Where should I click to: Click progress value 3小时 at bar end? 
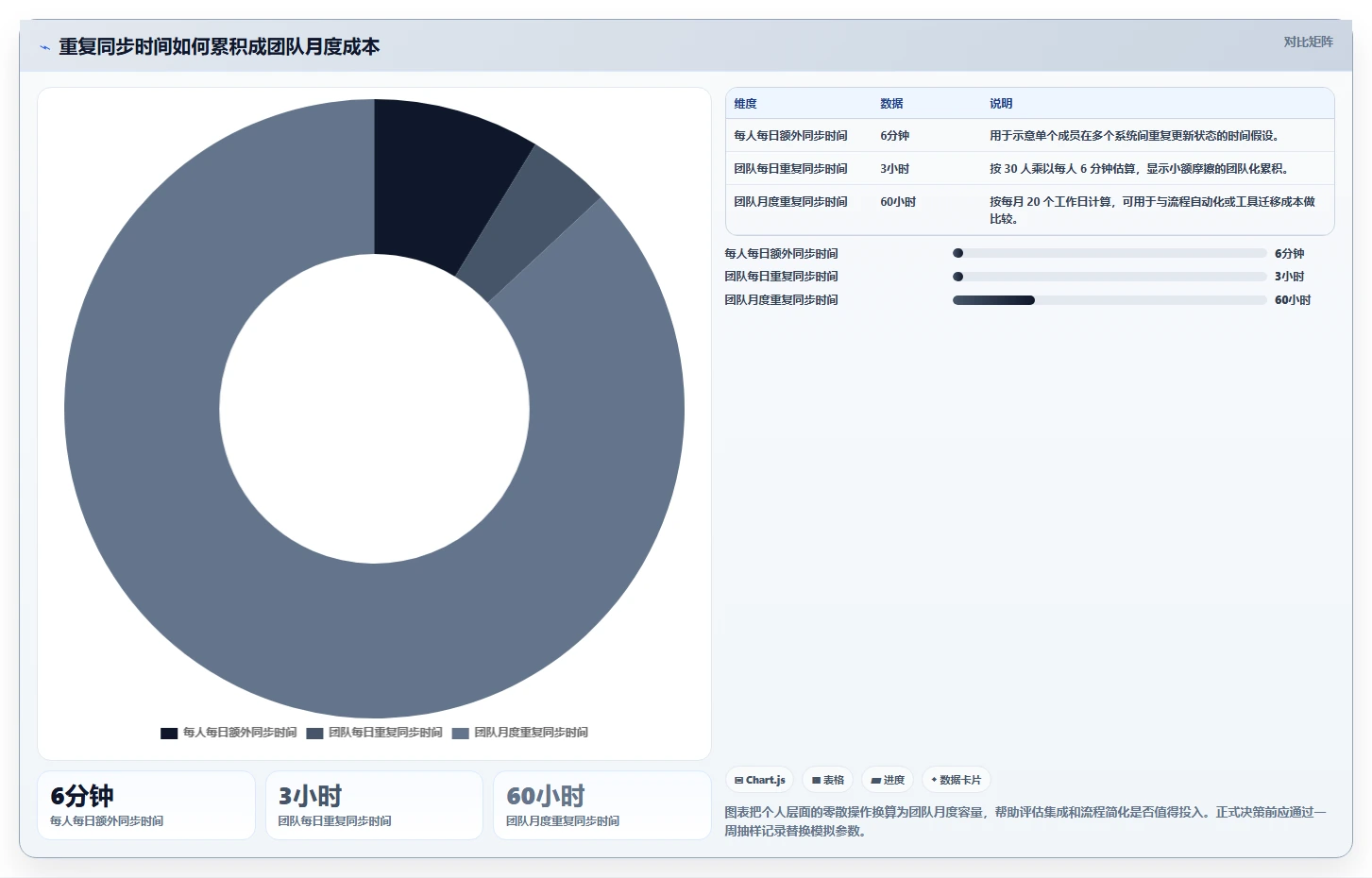(1289, 277)
